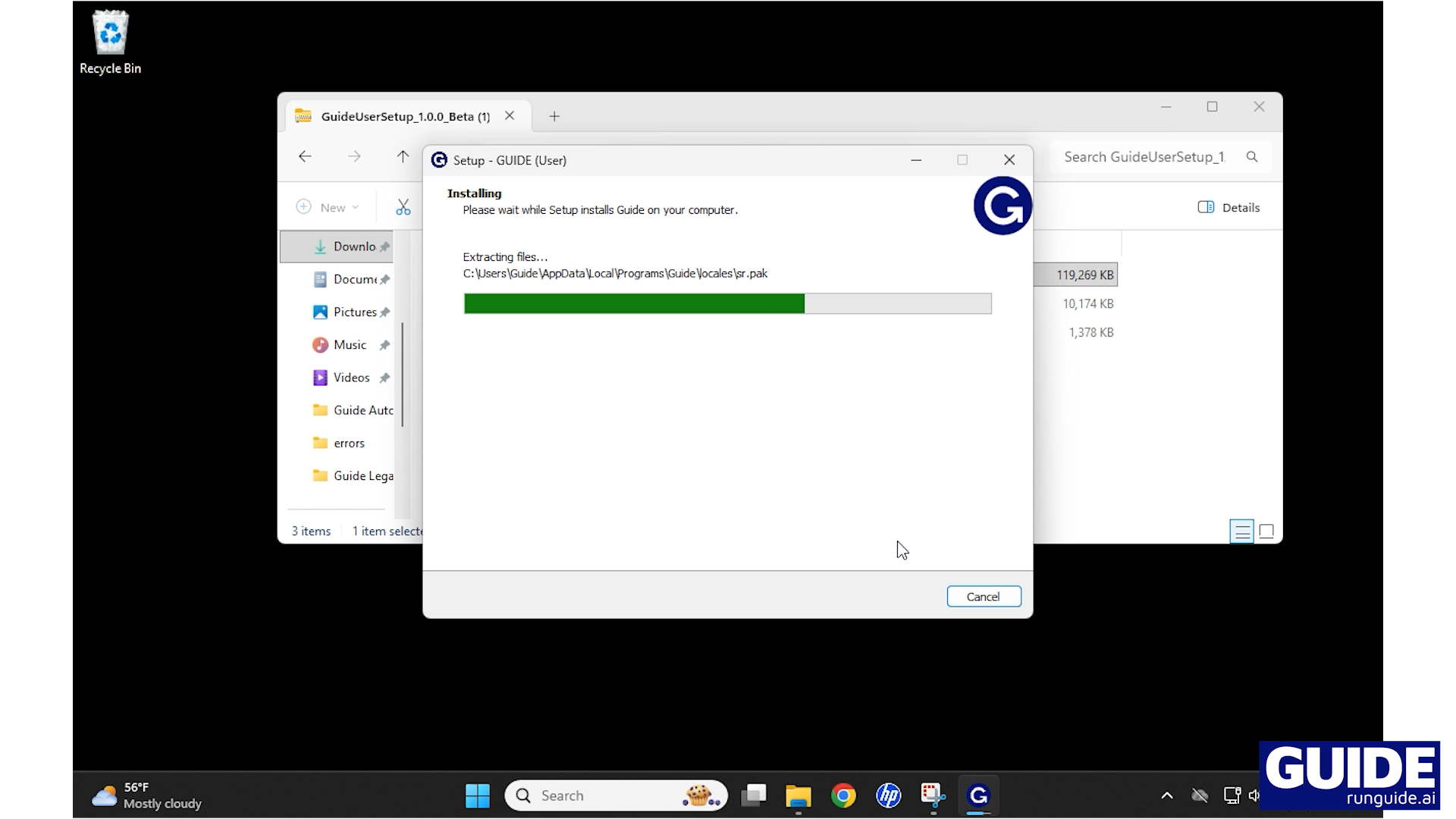Maximize the File Explorer window
Image resolution: width=1456 pixels, height=819 pixels.
[1213, 107]
